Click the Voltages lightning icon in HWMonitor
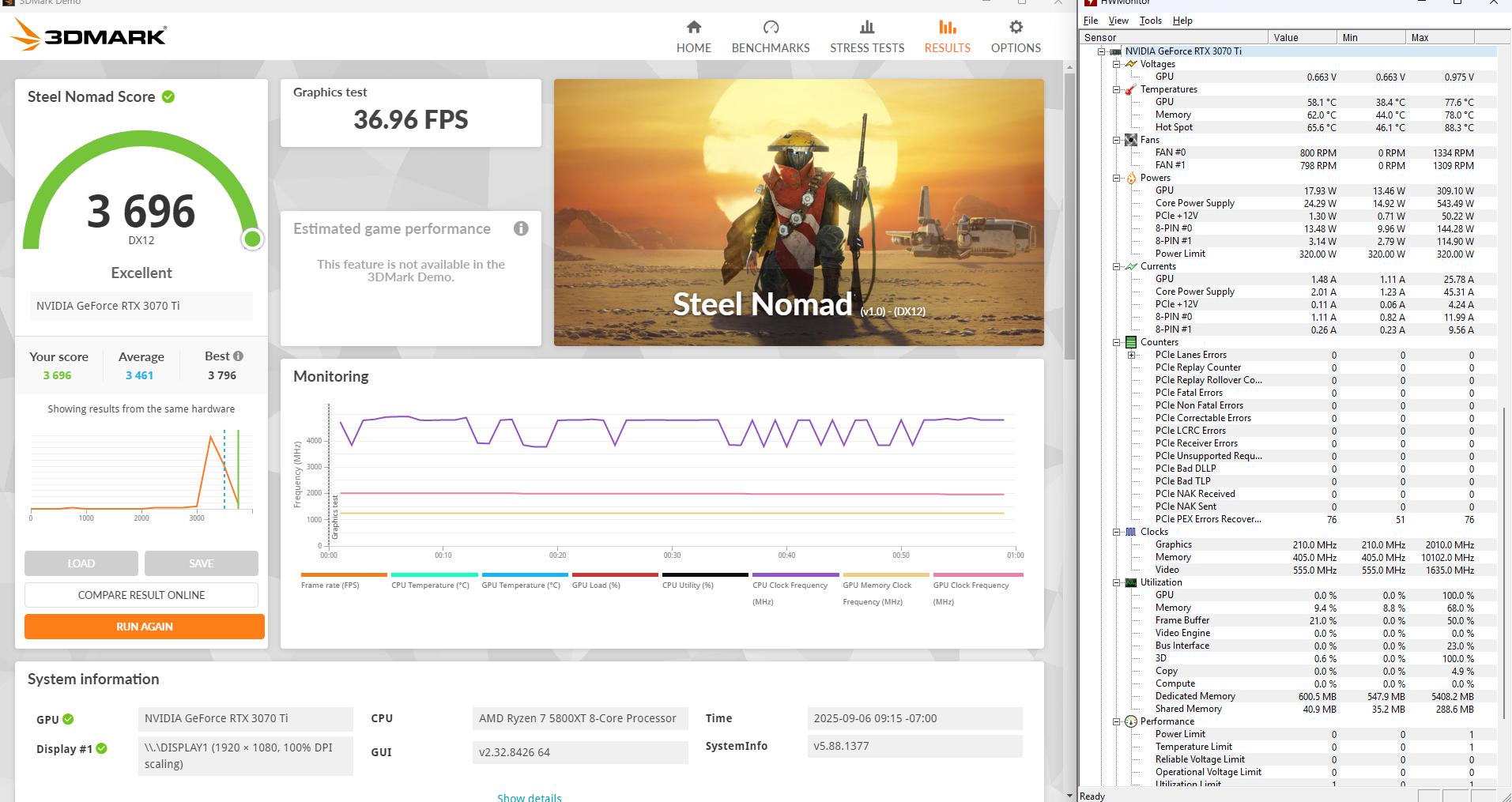 point(1131,64)
